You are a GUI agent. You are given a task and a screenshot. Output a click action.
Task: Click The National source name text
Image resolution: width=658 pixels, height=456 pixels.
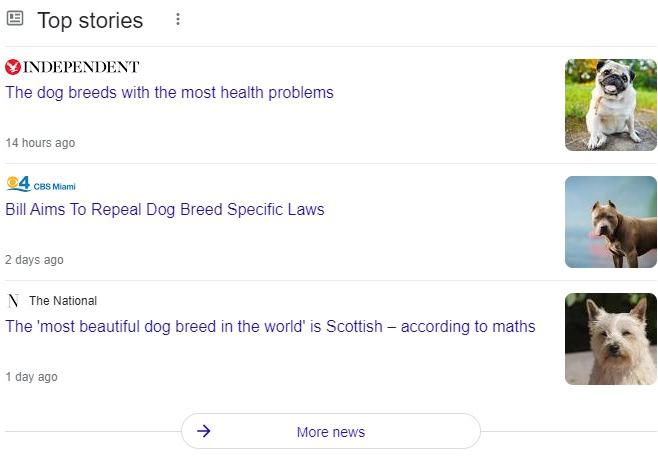click(x=63, y=301)
